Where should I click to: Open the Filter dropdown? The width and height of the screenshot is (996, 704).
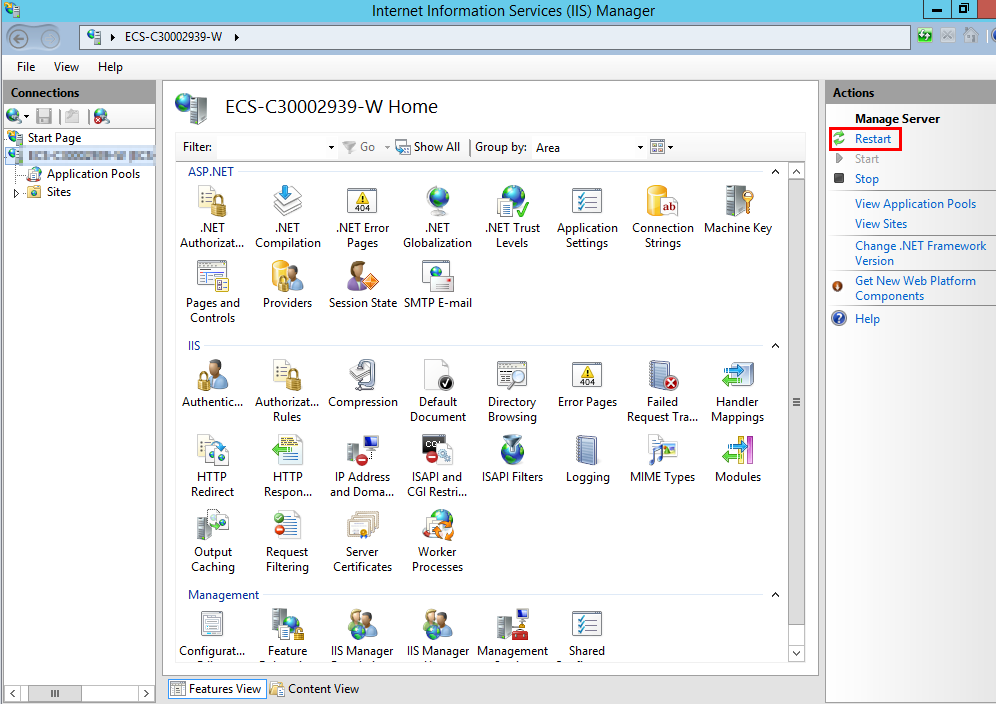point(331,147)
